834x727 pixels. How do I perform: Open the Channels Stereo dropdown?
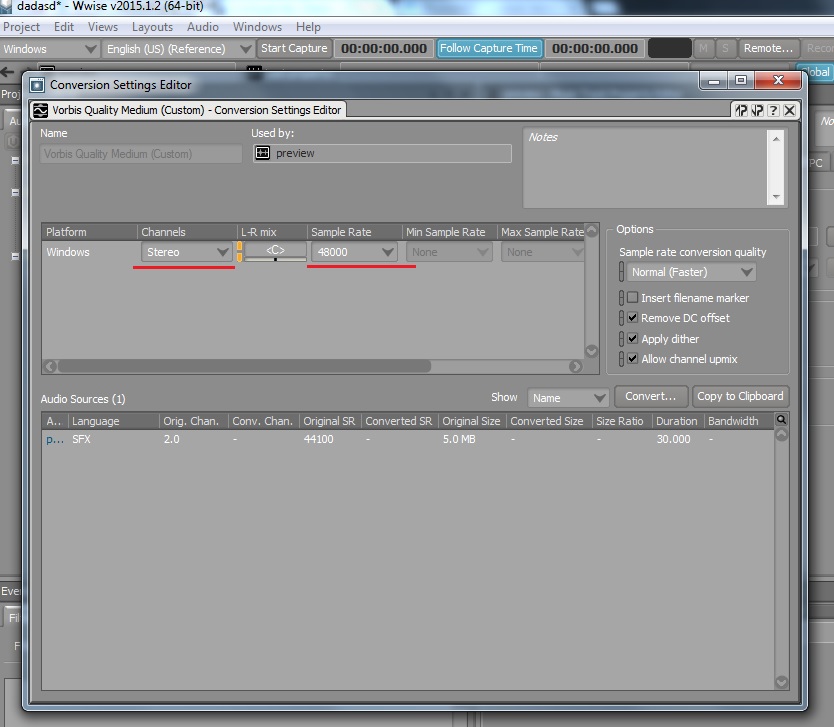pos(186,252)
